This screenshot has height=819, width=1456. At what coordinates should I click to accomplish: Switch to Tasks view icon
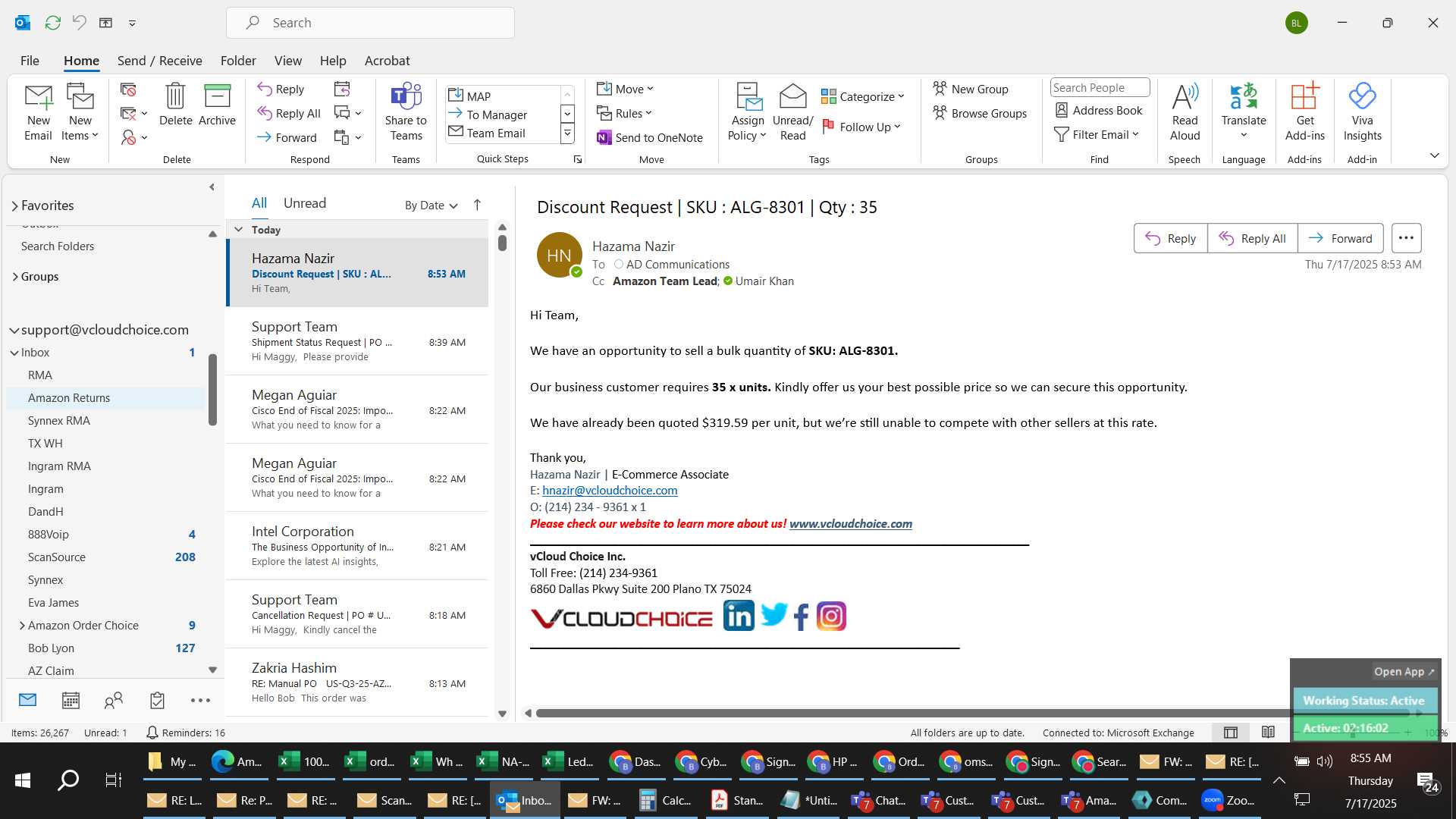(x=157, y=700)
